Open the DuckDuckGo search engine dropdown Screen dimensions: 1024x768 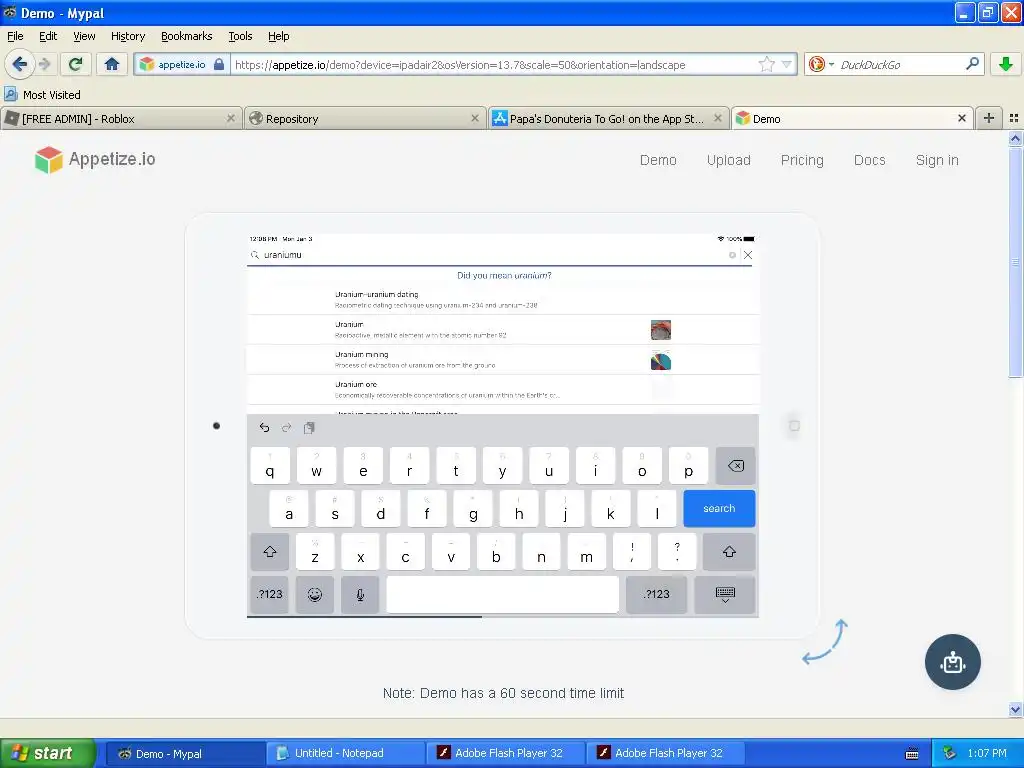pos(821,64)
